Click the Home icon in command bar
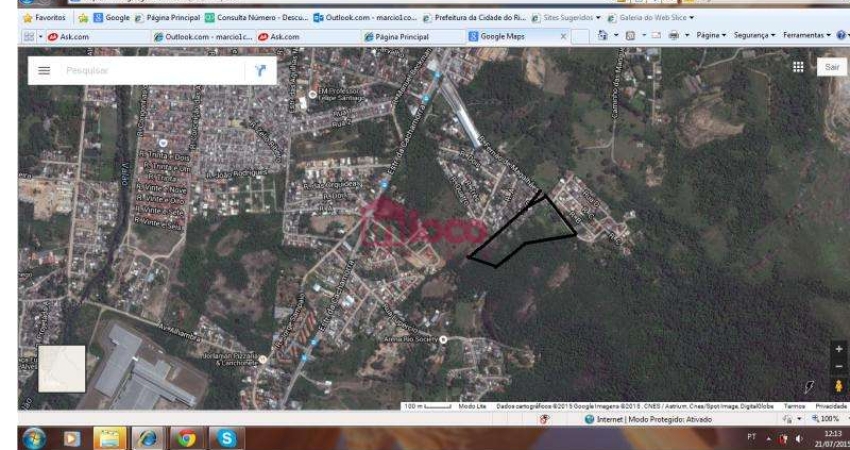Viewport: 850px width, 450px height. coord(603,35)
